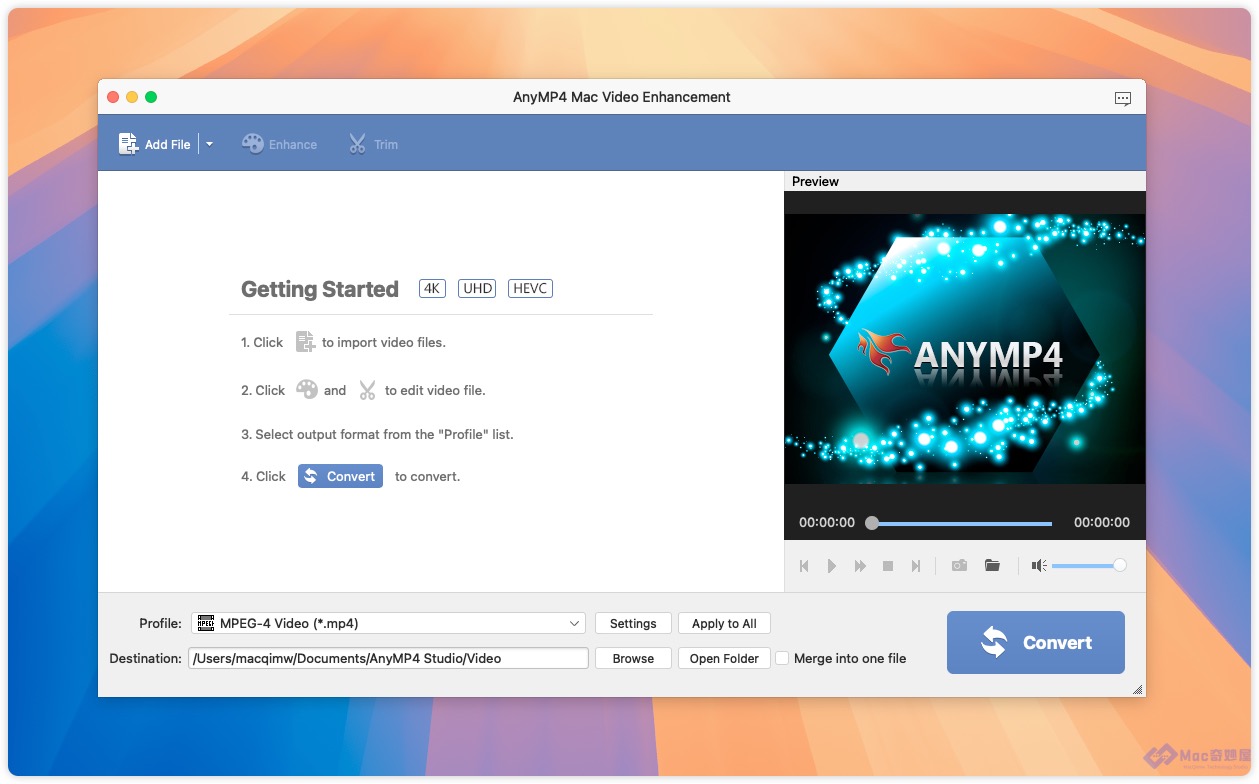Click the 4K badge
1259x784 pixels.
432,288
